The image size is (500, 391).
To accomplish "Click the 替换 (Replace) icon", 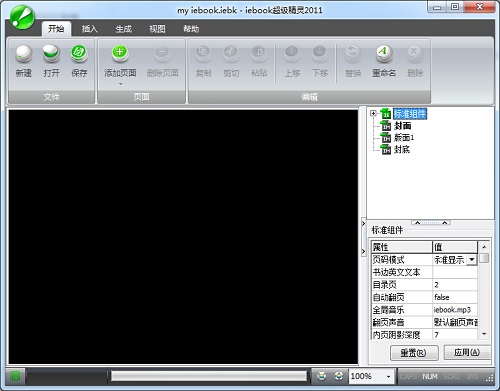I will (x=353, y=54).
